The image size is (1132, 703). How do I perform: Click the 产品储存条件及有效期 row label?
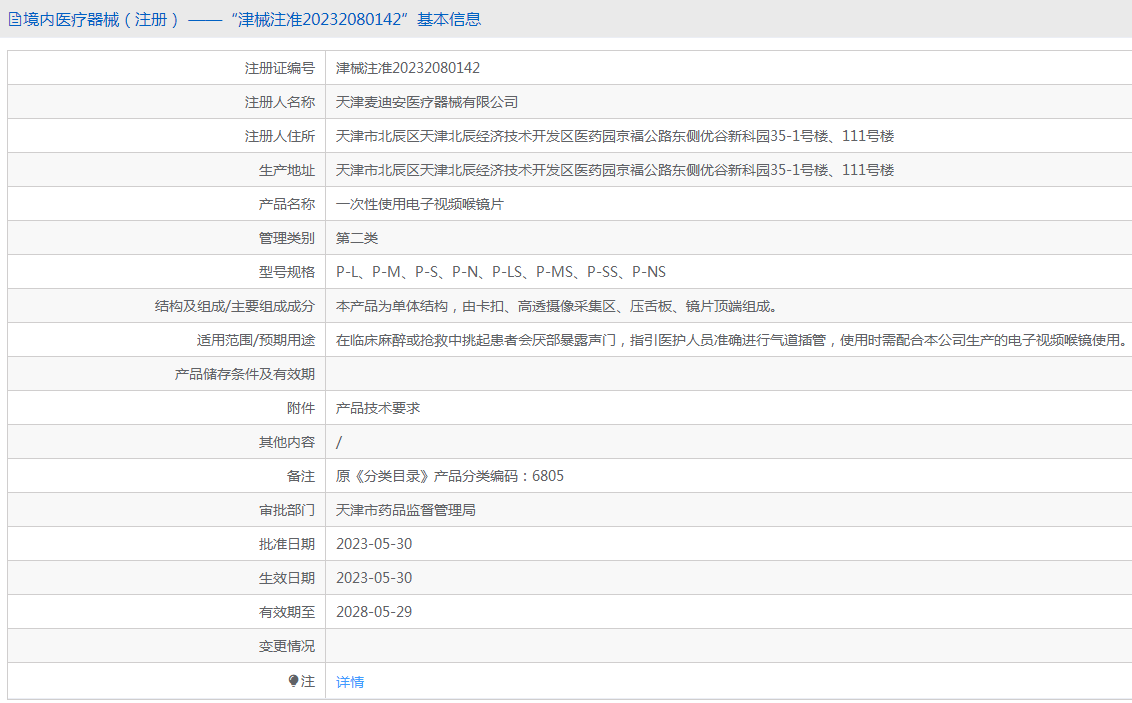tap(245, 374)
